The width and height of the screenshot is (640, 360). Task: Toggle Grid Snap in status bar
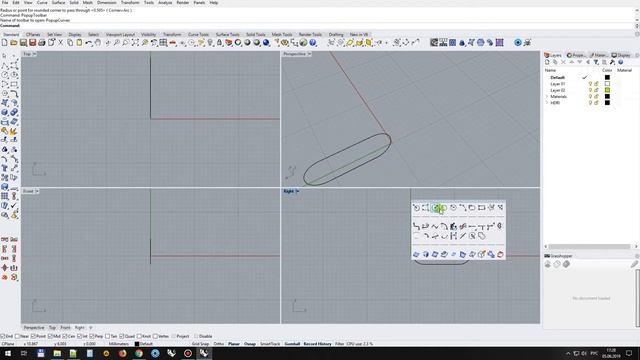200,344
